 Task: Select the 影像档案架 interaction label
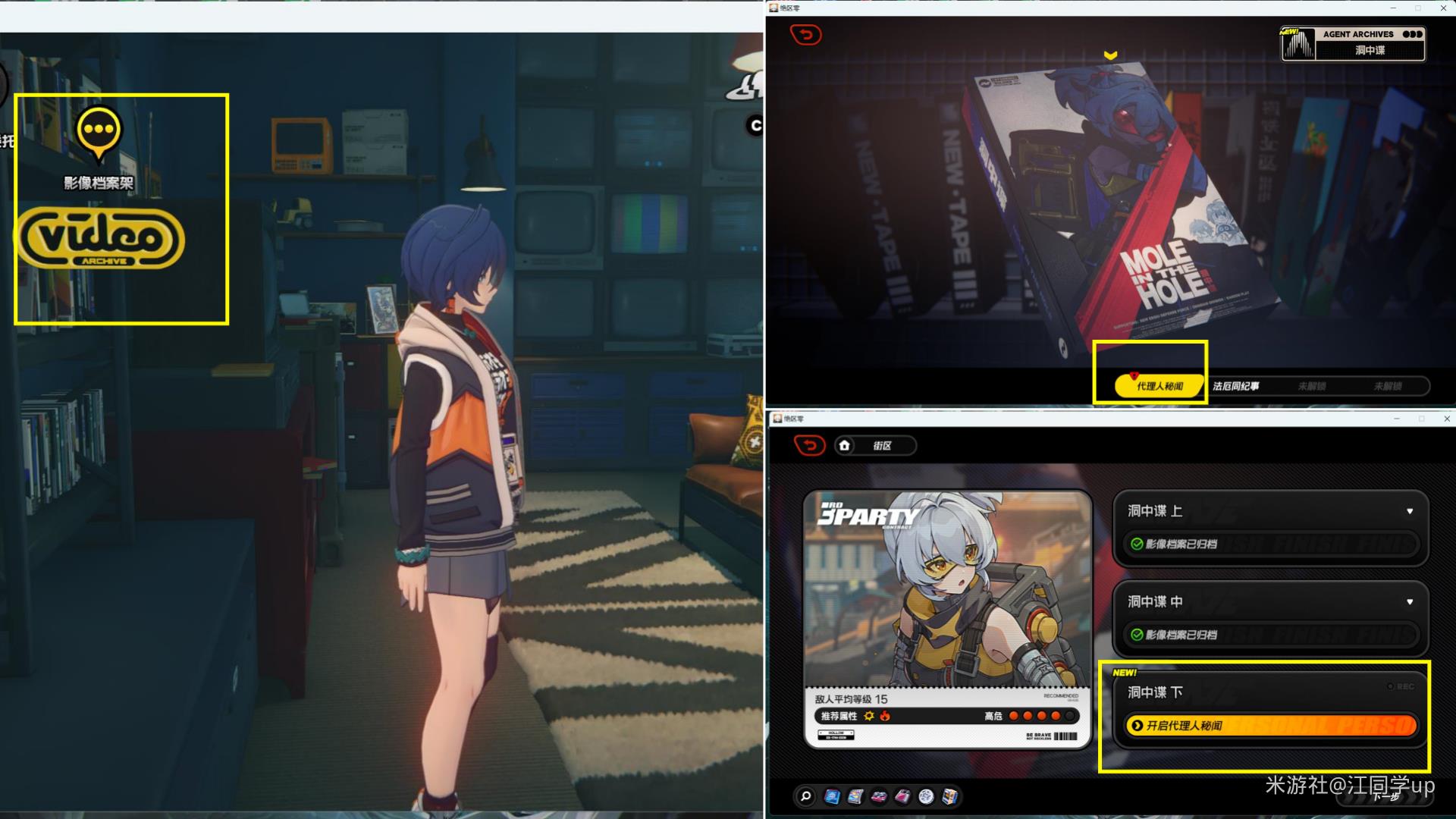99,183
